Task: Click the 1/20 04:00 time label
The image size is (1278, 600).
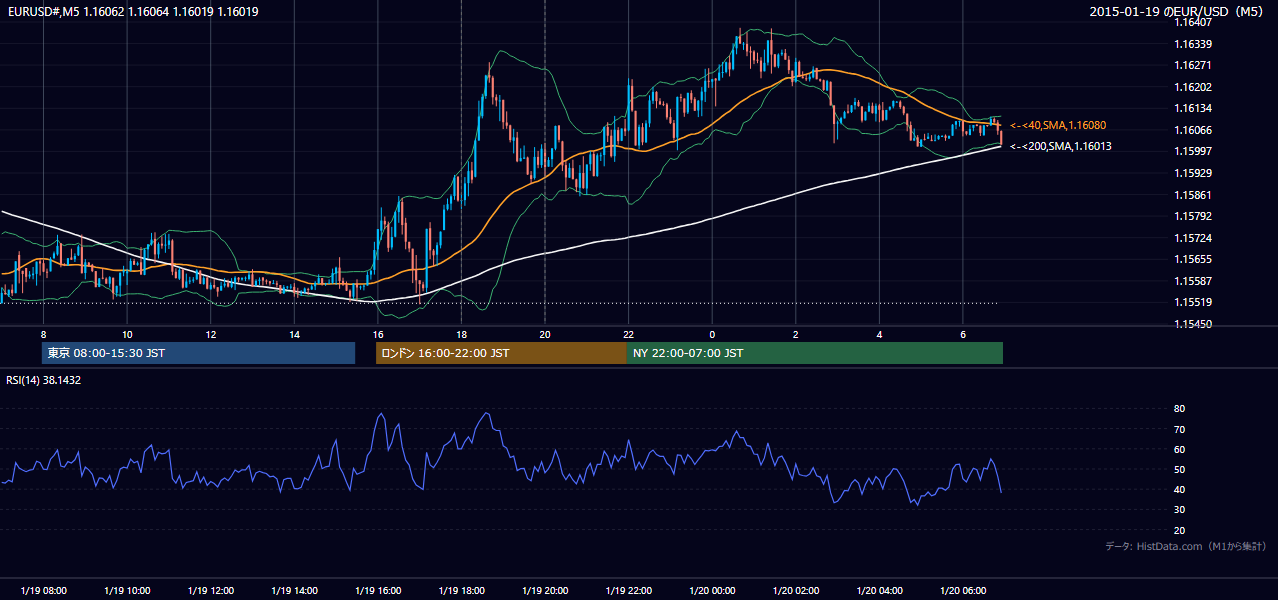Action: pos(879,591)
